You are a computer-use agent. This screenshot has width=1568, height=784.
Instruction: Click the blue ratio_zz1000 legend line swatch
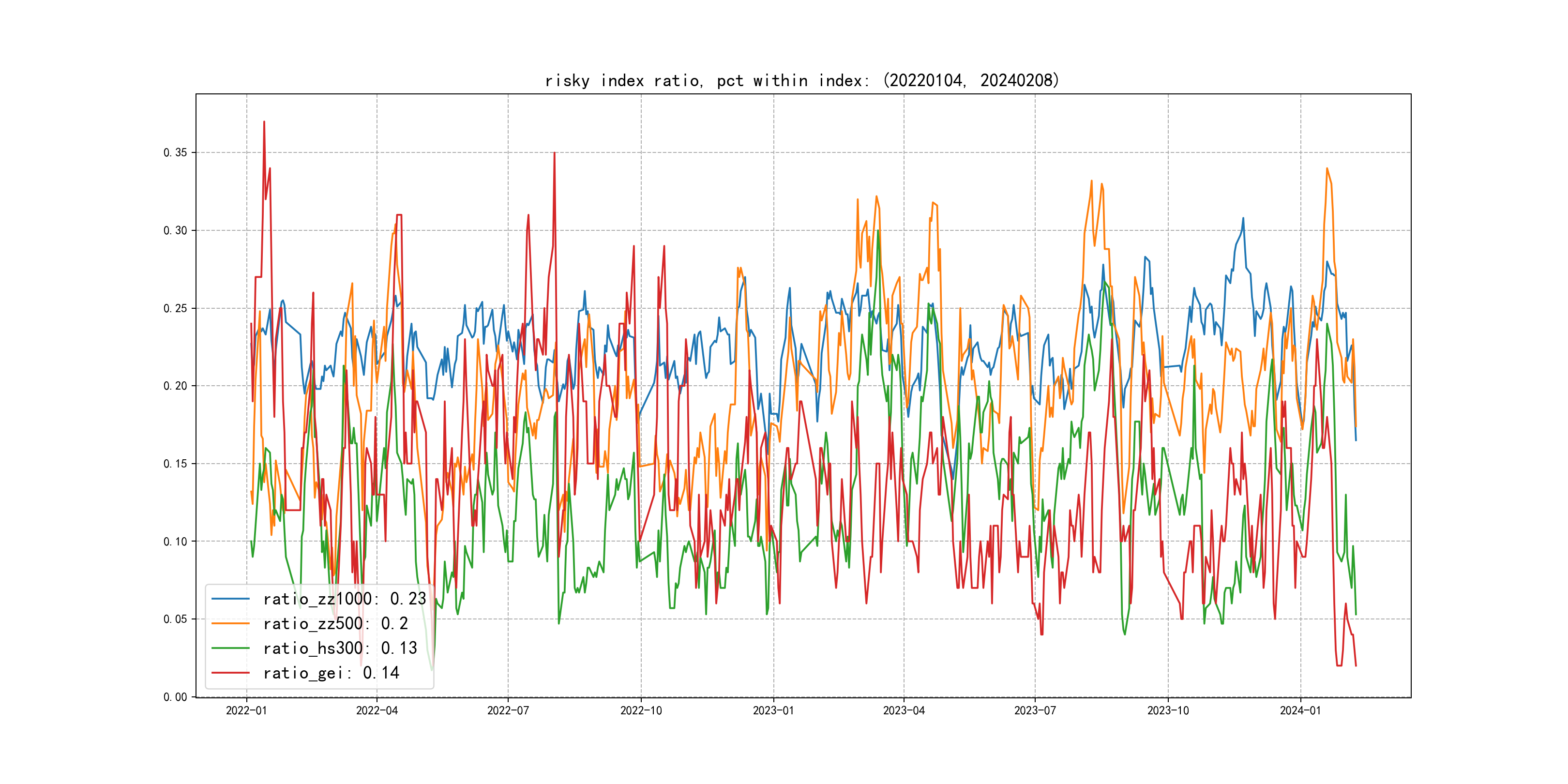(x=230, y=599)
